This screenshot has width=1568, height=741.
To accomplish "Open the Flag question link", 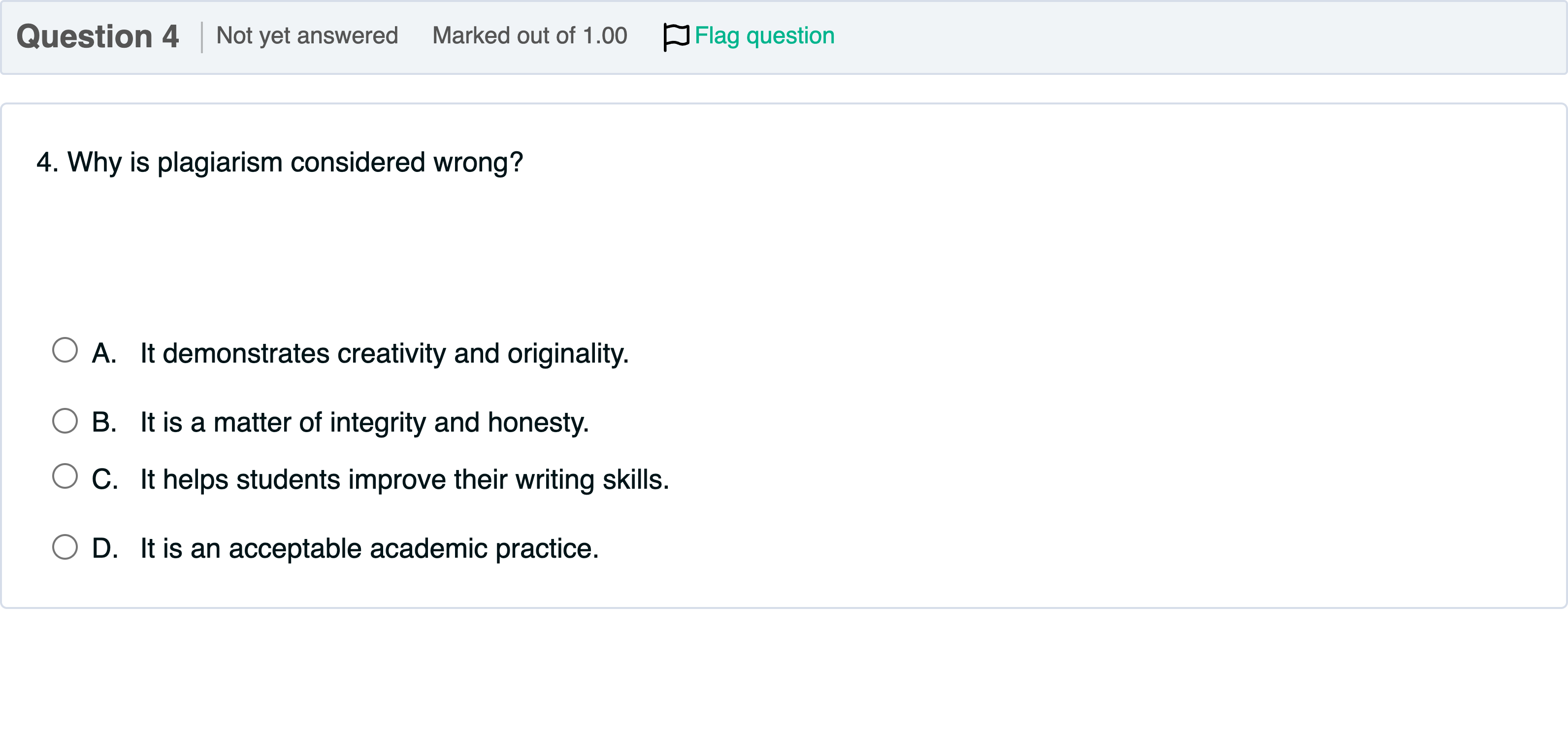I will pos(764,36).
